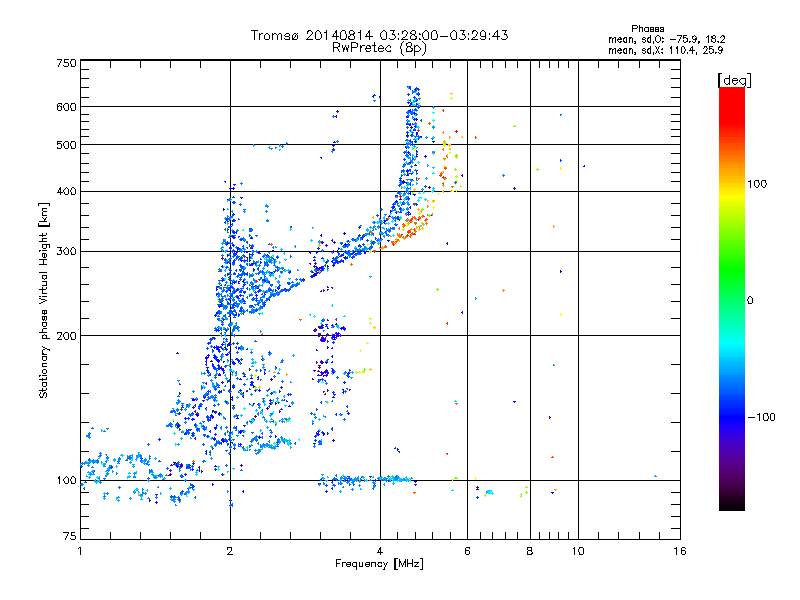This screenshot has width=800, height=600.
Task: Click the '[deg]' colorbar unit label
Action: [x=734, y=80]
